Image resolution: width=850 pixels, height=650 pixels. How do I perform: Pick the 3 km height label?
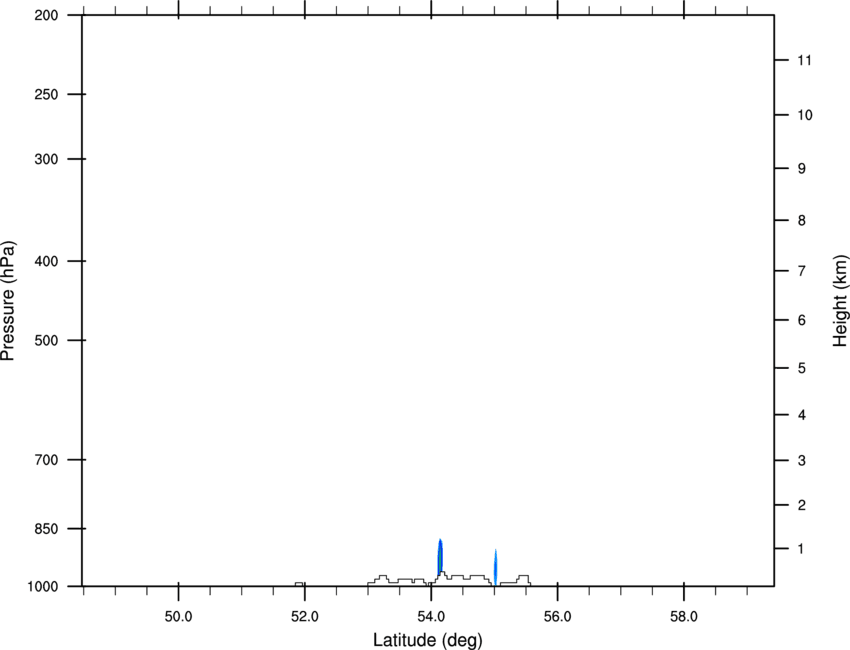click(801, 460)
